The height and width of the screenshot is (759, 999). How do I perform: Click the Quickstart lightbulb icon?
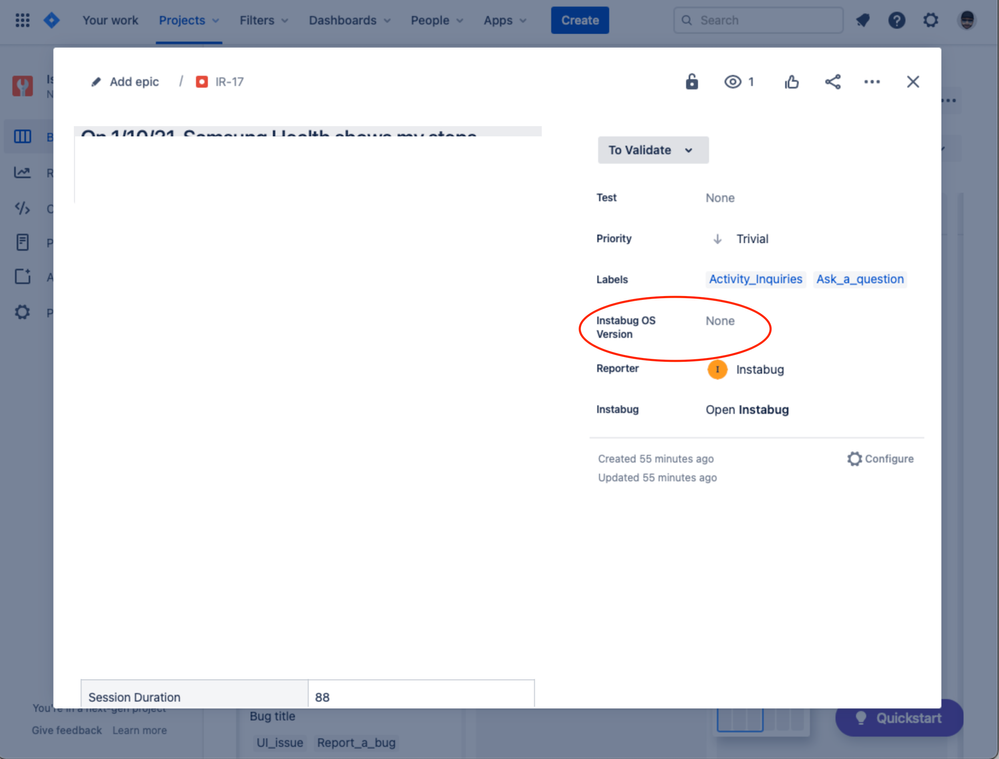pyautogui.click(x=861, y=718)
